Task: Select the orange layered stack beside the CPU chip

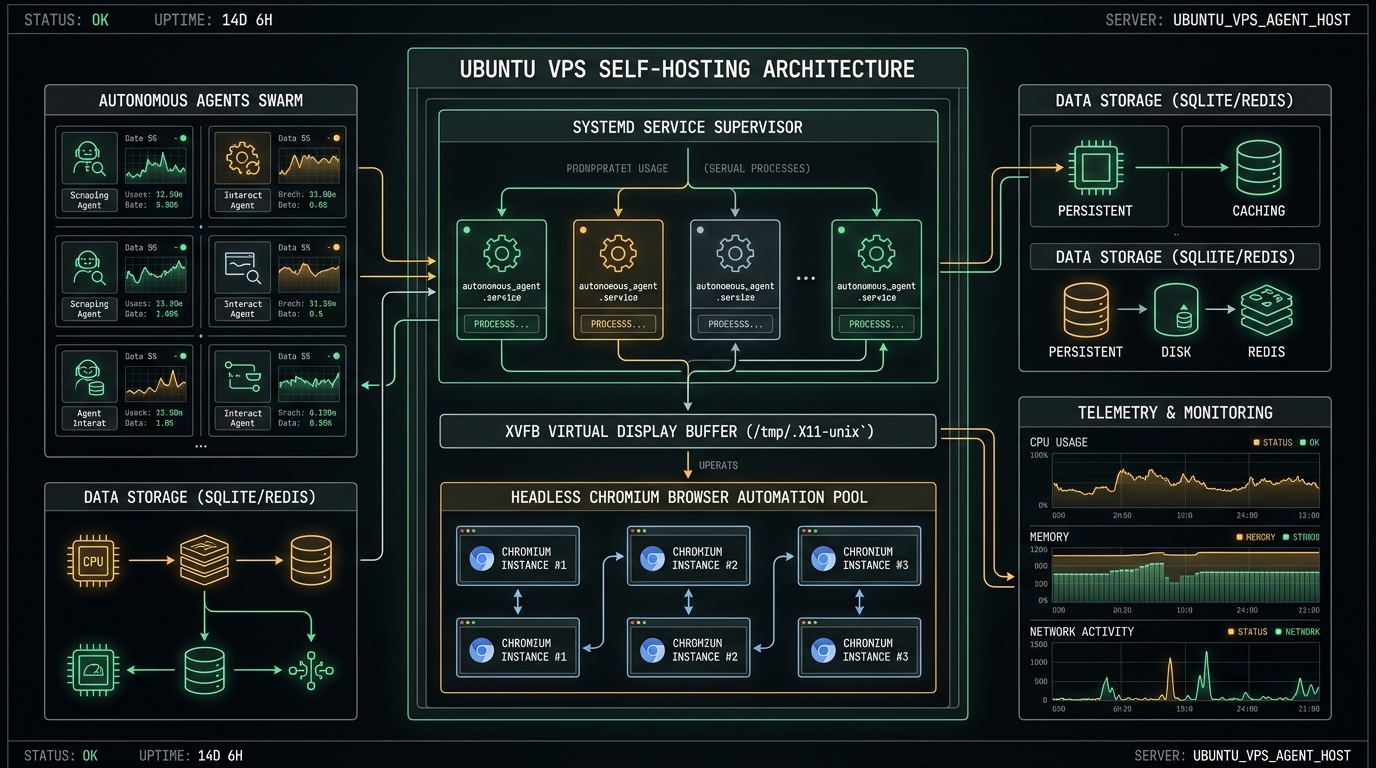Action: (x=204, y=560)
